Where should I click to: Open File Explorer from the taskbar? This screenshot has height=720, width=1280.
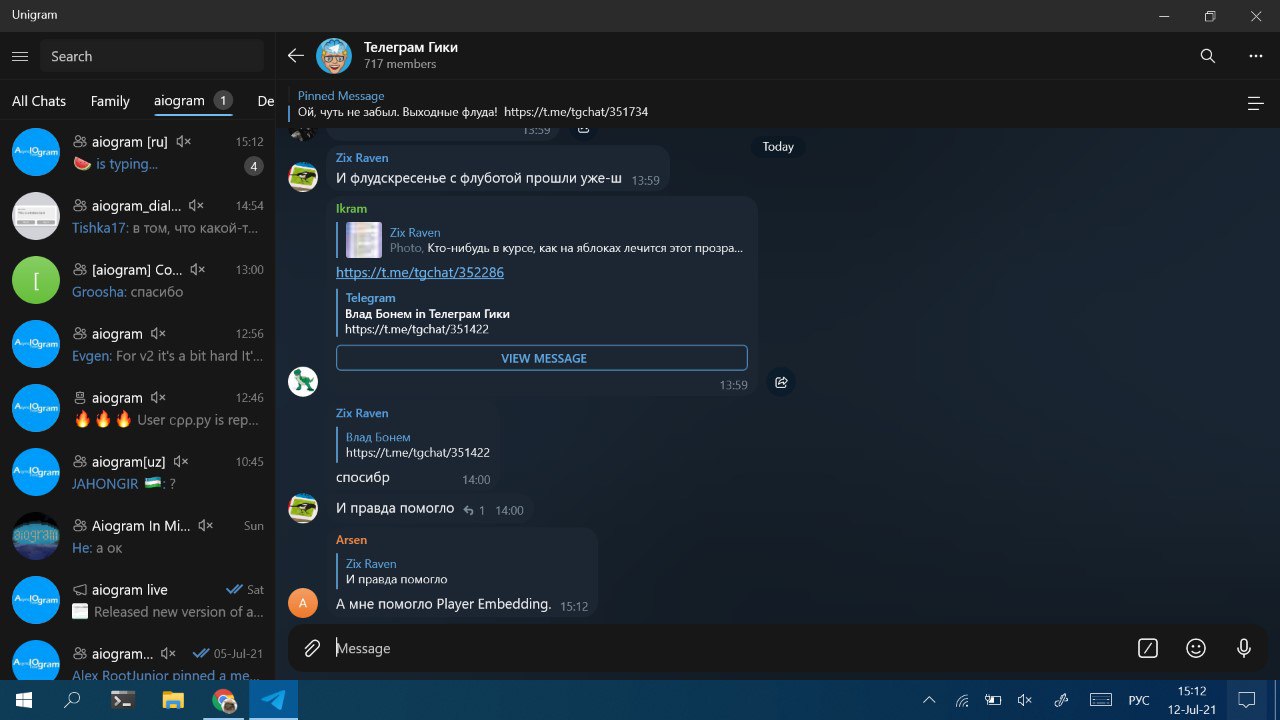(173, 700)
